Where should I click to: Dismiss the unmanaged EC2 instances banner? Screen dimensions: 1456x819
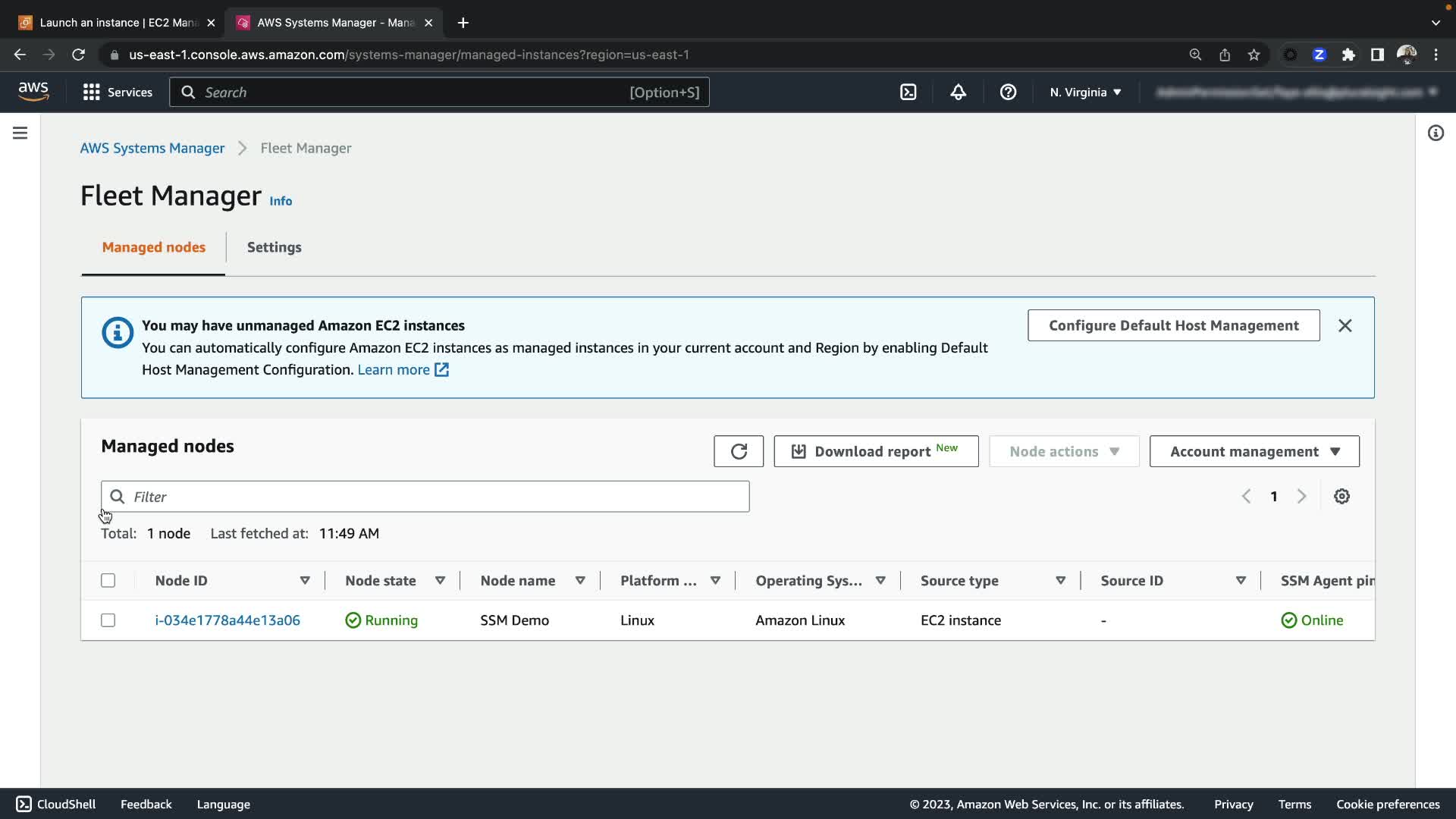coord(1345,325)
